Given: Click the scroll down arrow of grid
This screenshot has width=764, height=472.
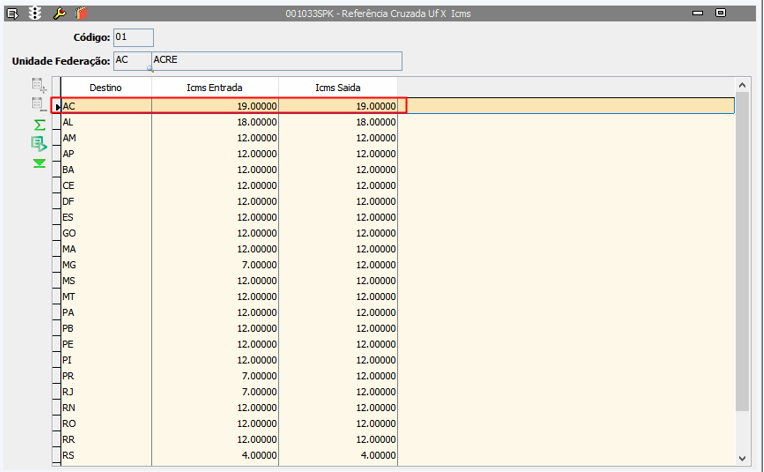Looking at the screenshot, I should 742,458.
